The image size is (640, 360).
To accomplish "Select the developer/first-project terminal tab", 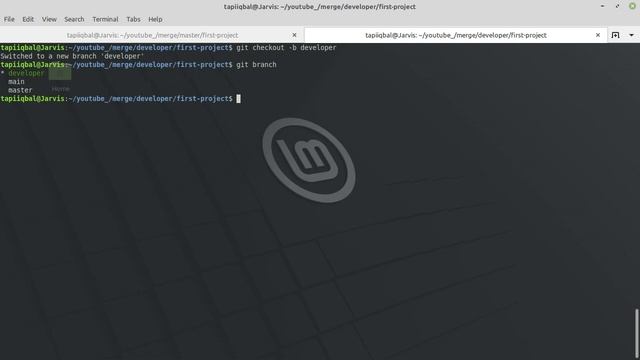I will point(456,35).
